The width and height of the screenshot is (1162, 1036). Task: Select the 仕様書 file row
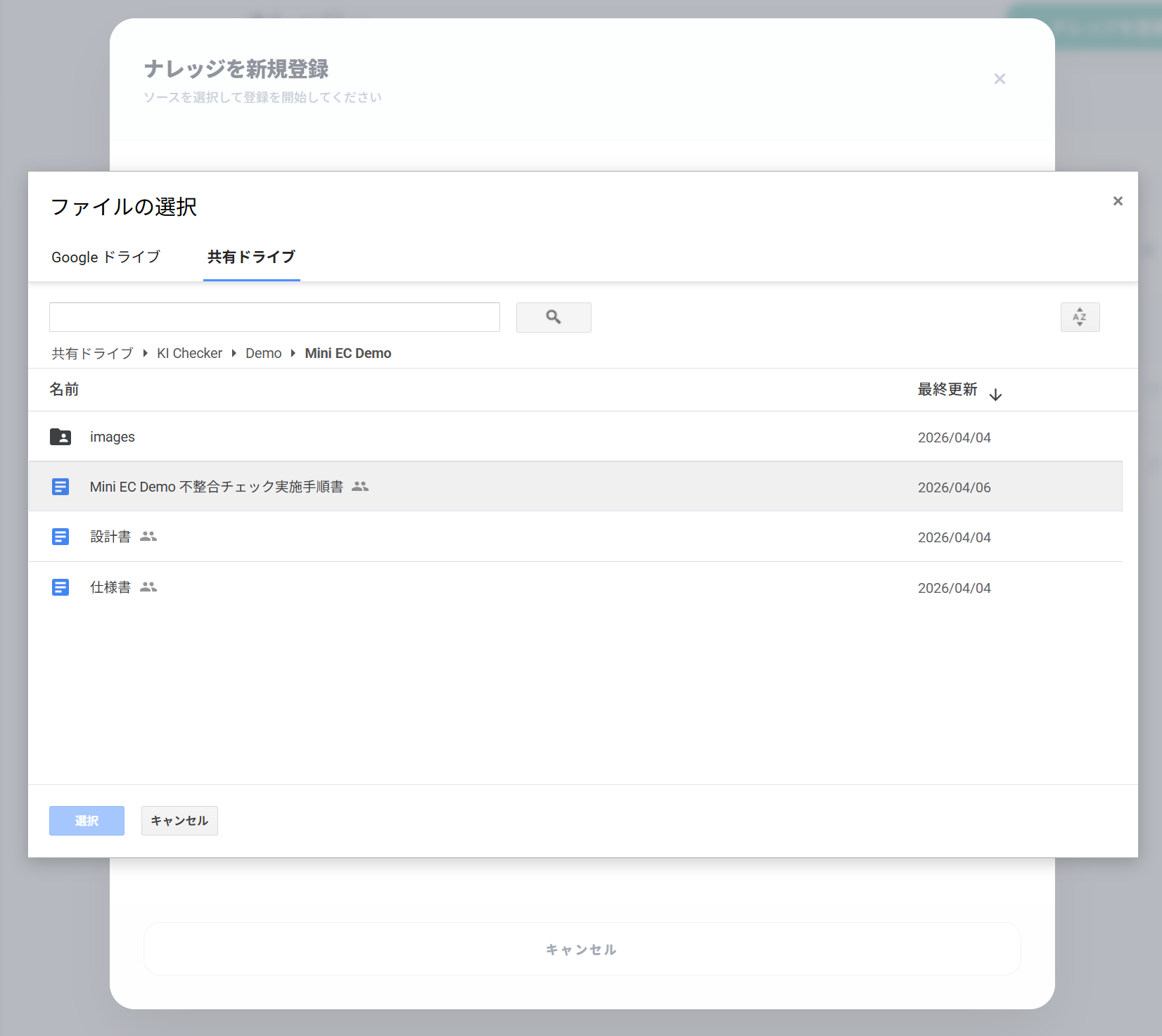pos(492,587)
